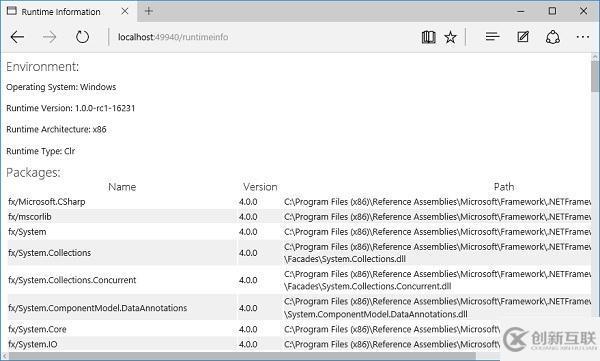Click version 4.0.0 of fx/System.Core

click(248, 329)
